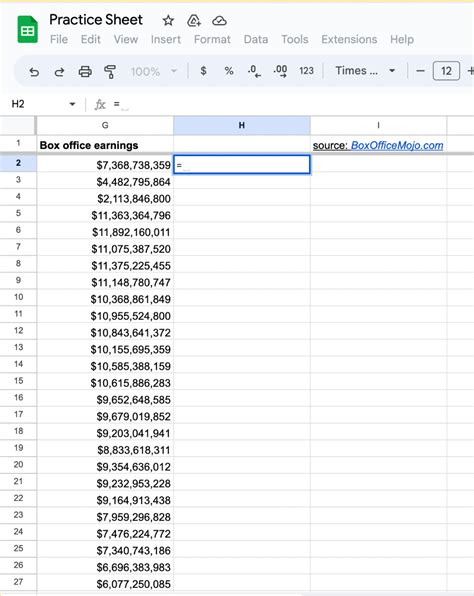This screenshot has height=596, width=474.
Task: Select column I header
Action: (x=378, y=125)
